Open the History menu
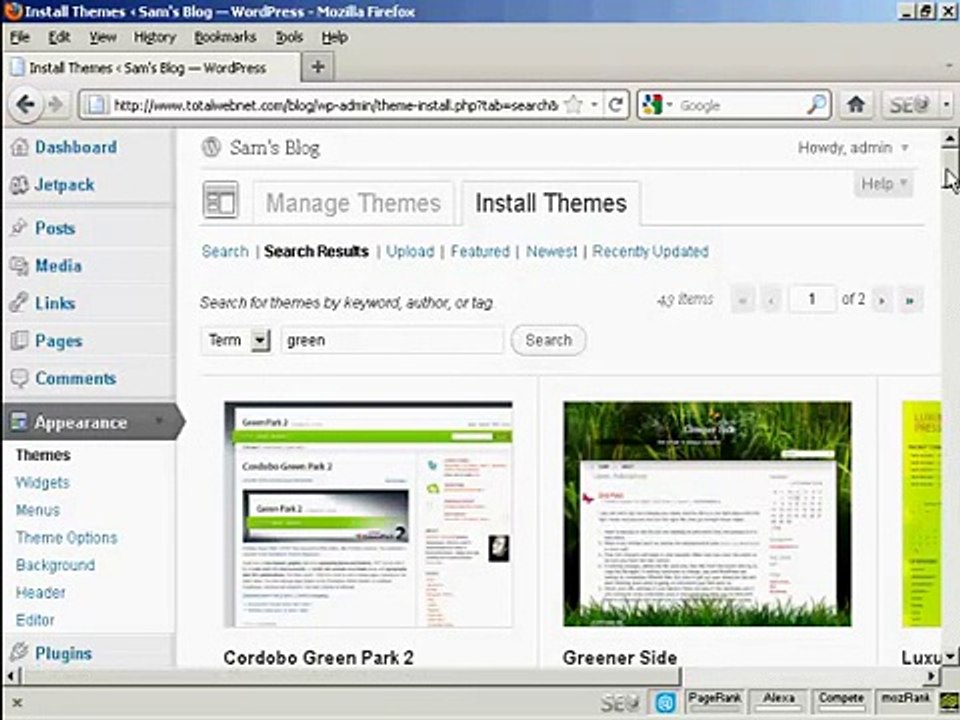This screenshot has height=720, width=960. click(x=155, y=37)
